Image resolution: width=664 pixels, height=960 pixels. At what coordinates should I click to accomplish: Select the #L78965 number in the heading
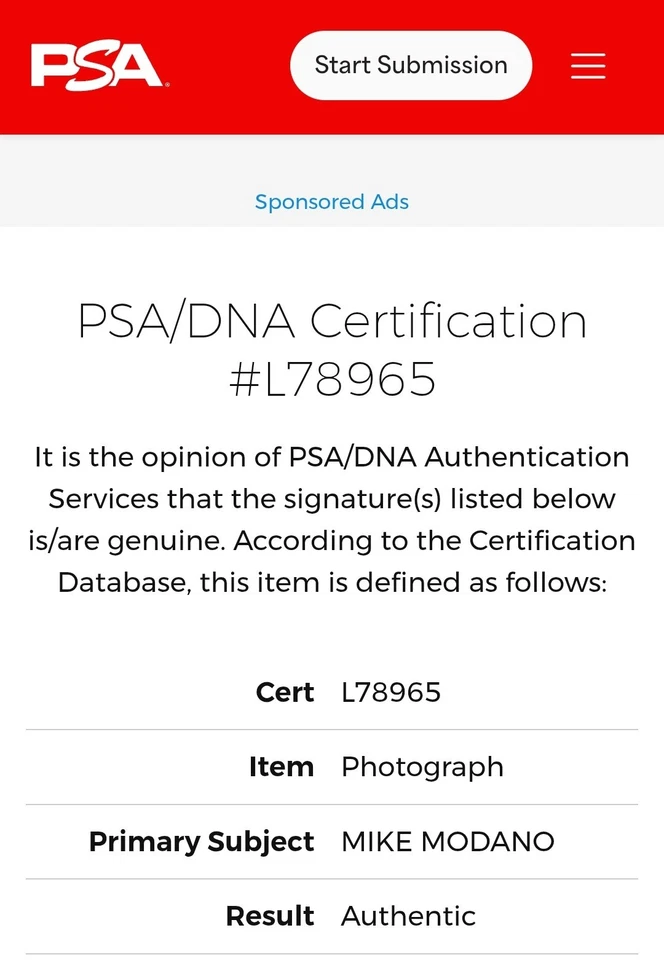(x=332, y=380)
